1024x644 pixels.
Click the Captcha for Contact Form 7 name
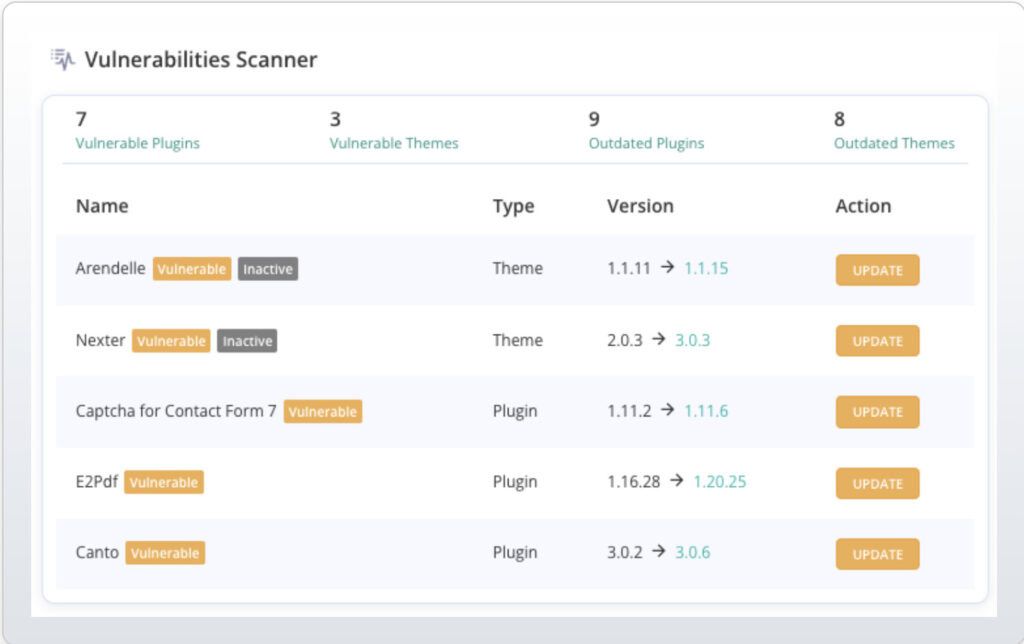176,411
